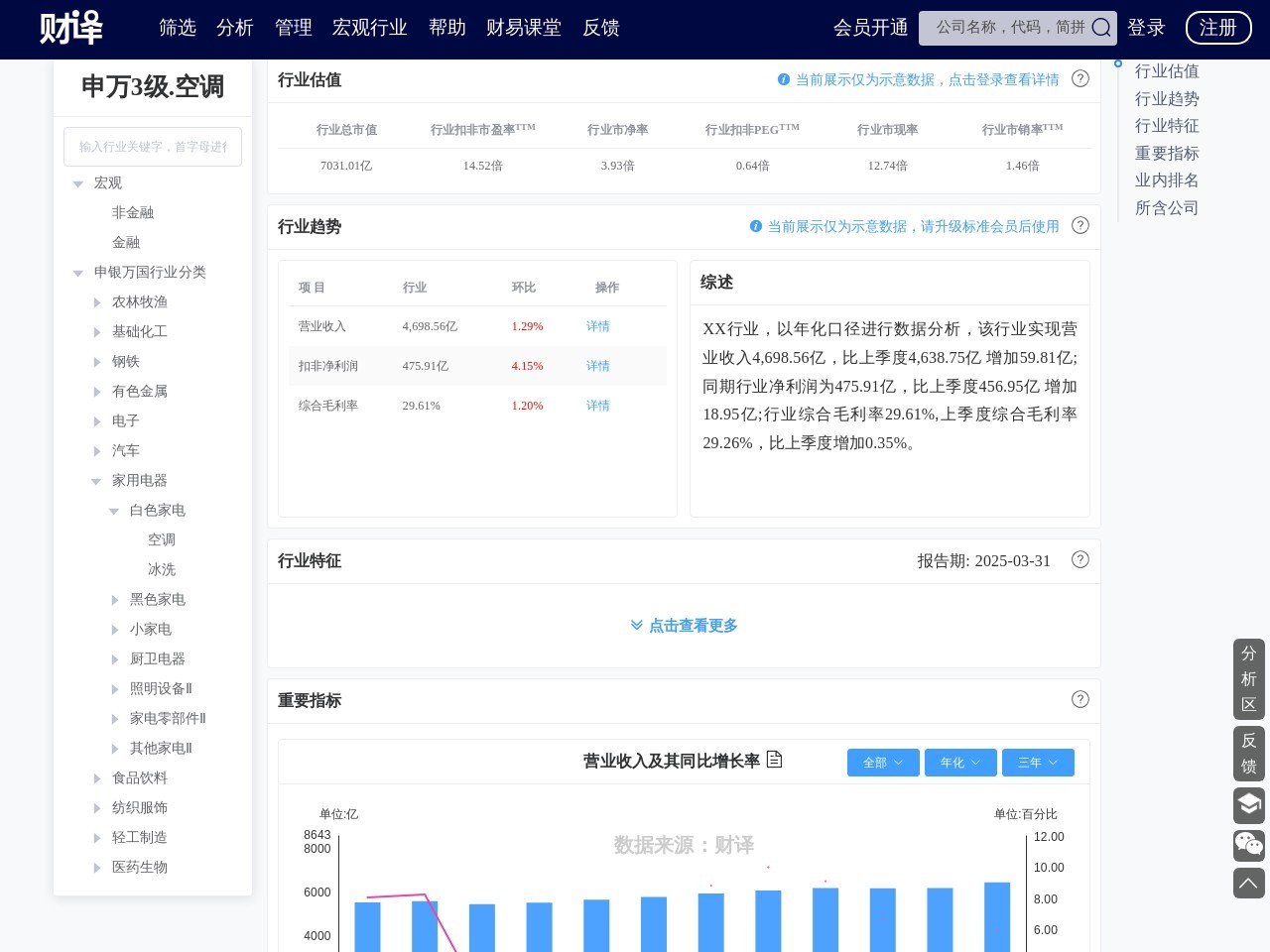Open the 全部 dropdown above the chart
1270x952 pixels.
882,763
